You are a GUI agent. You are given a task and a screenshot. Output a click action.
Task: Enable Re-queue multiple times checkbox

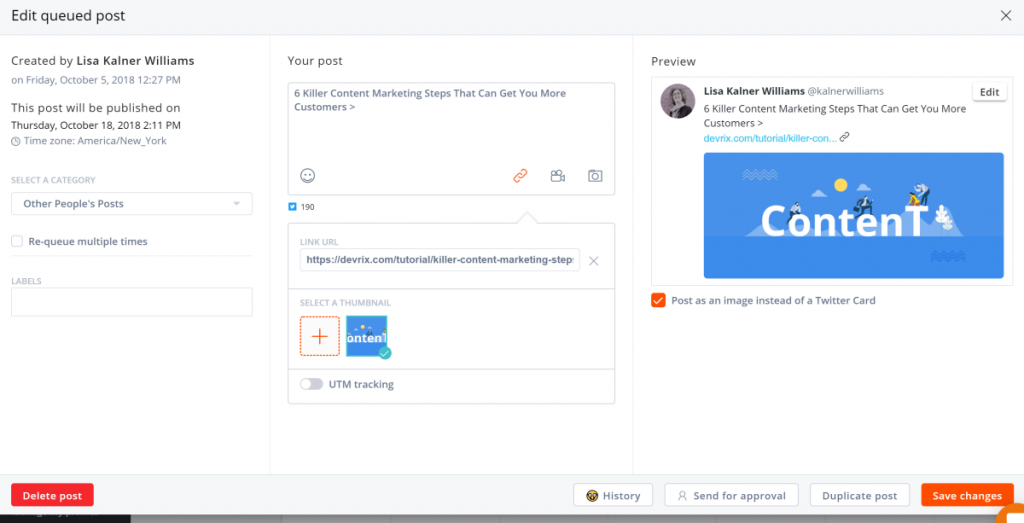tap(17, 241)
